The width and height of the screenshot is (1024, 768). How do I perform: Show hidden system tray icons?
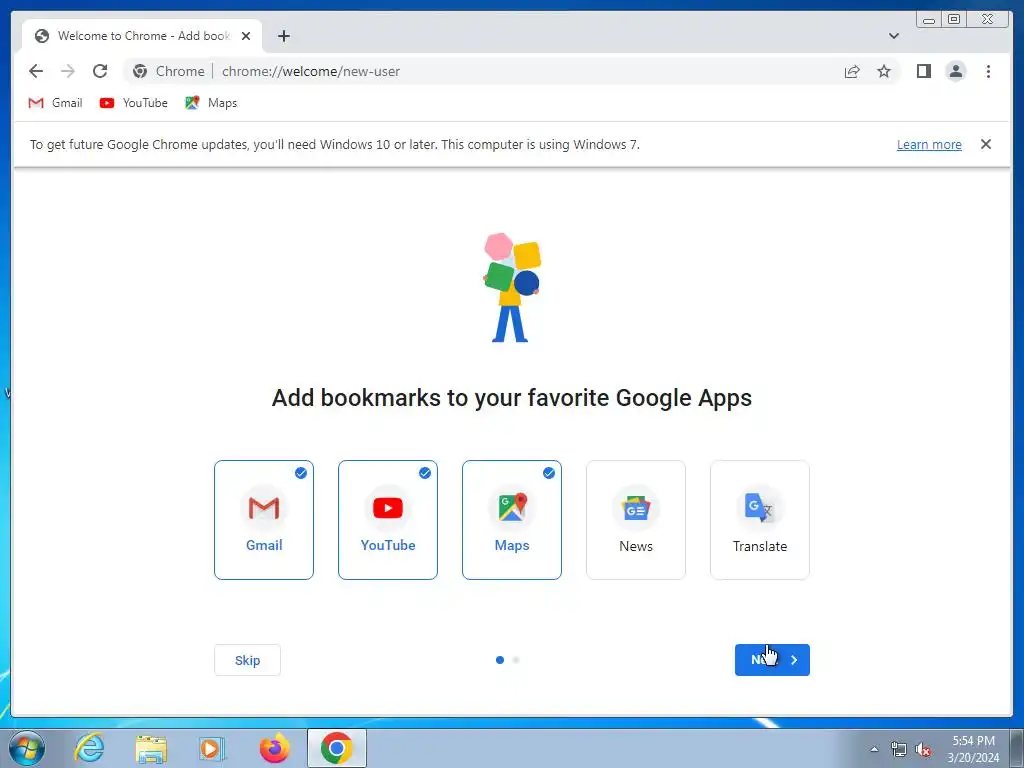(874, 749)
